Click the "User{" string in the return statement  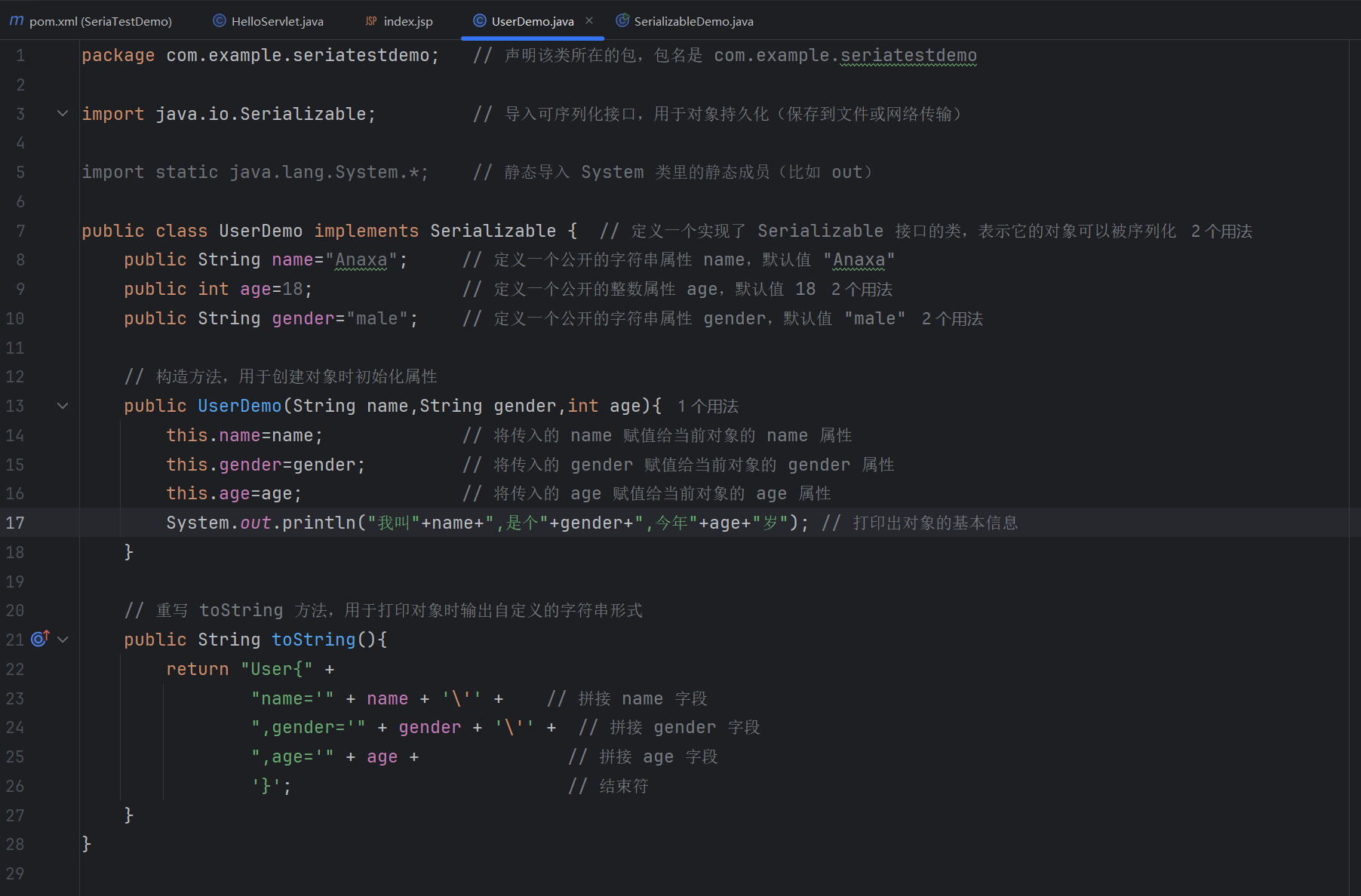tap(276, 669)
